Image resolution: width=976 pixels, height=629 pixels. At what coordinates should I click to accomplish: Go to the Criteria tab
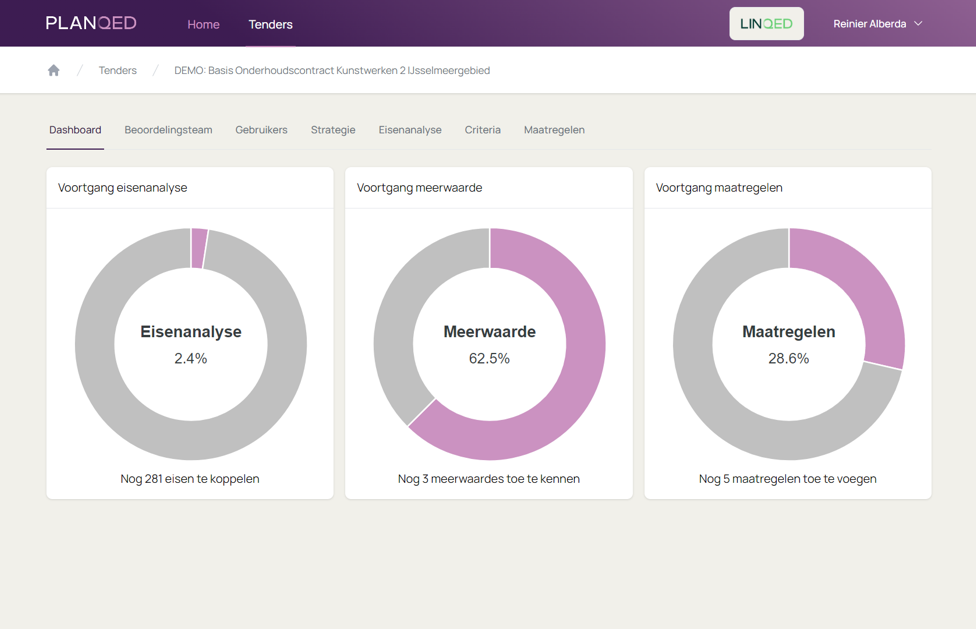pos(482,130)
